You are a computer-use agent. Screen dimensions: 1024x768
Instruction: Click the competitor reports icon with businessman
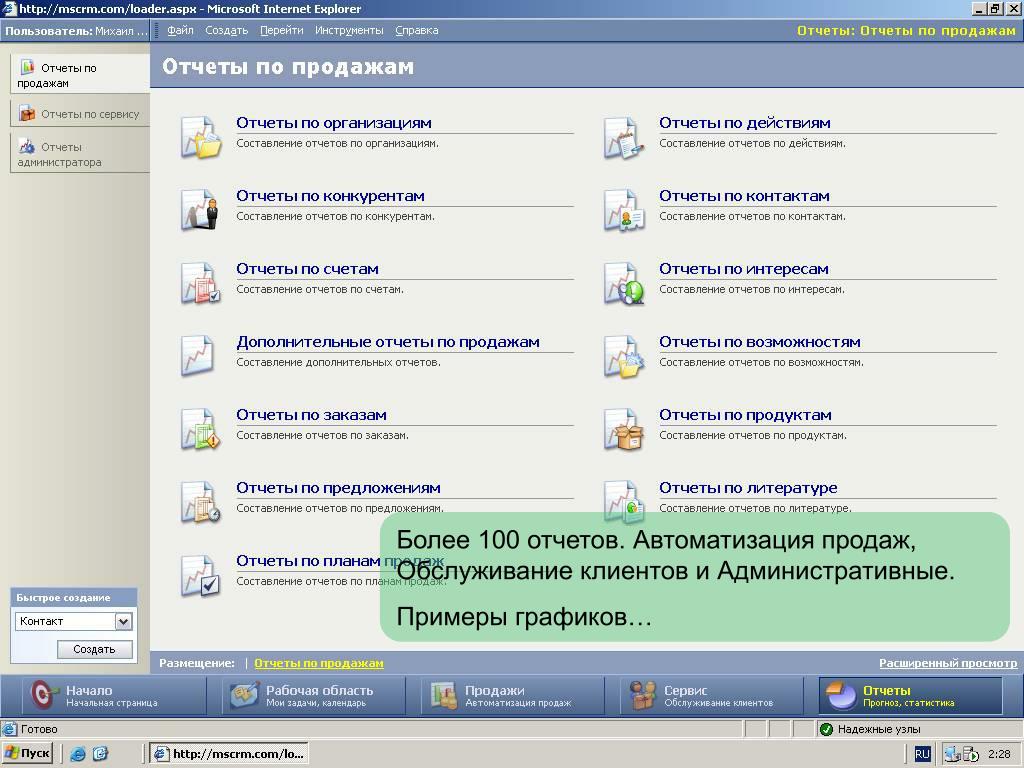[x=200, y=210]
